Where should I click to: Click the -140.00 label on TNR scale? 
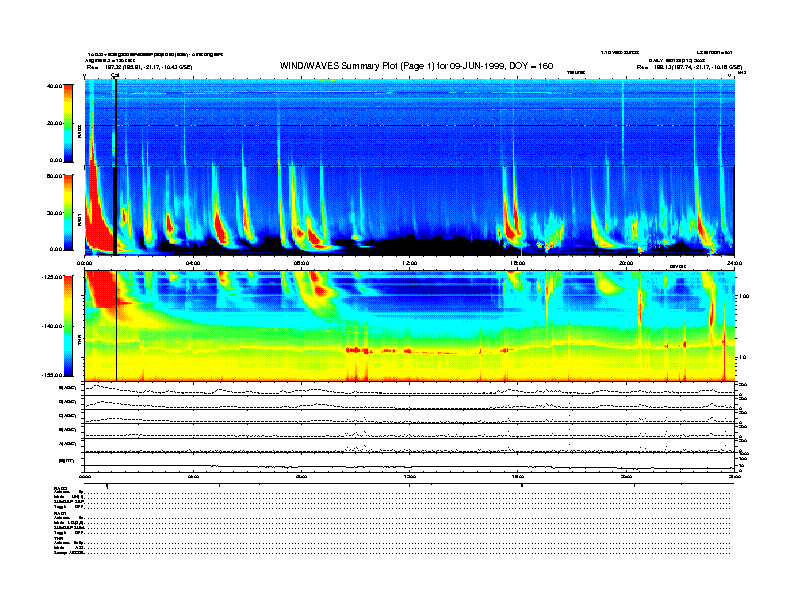point(52,326)
